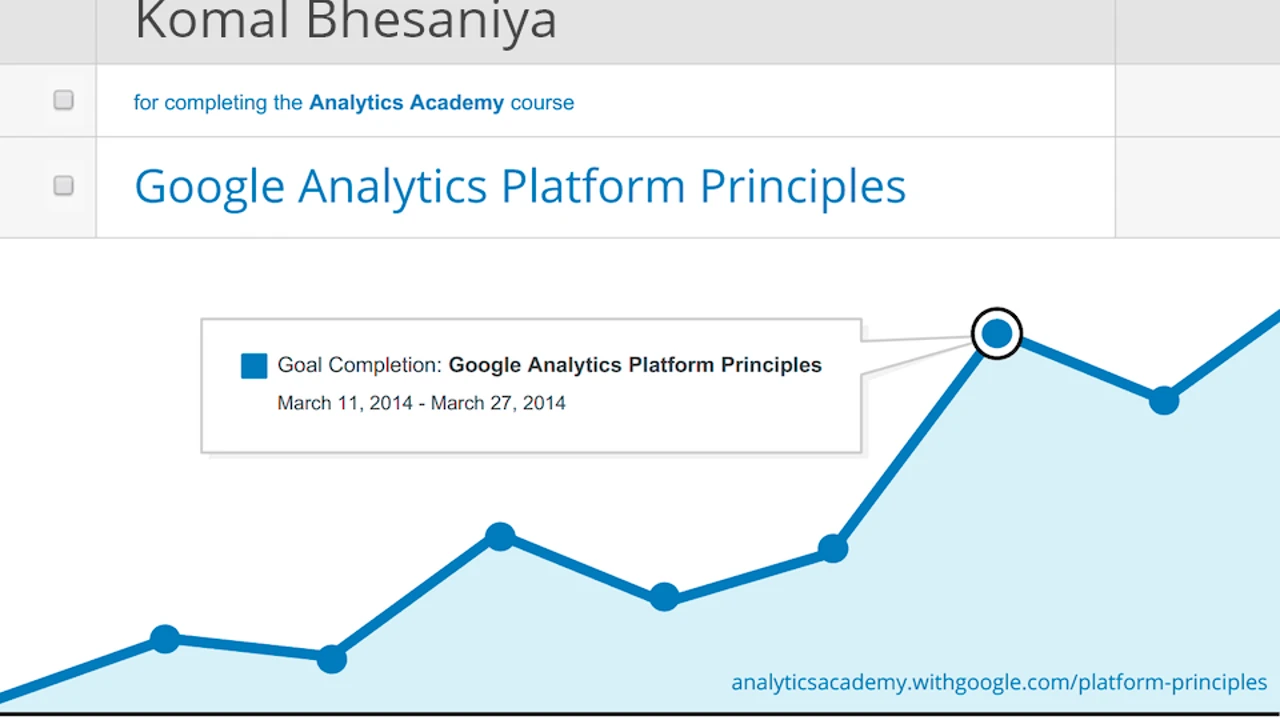Click the 'Goal Completion:' label in tooltip

pyautogui.click(x=359, y=365)
